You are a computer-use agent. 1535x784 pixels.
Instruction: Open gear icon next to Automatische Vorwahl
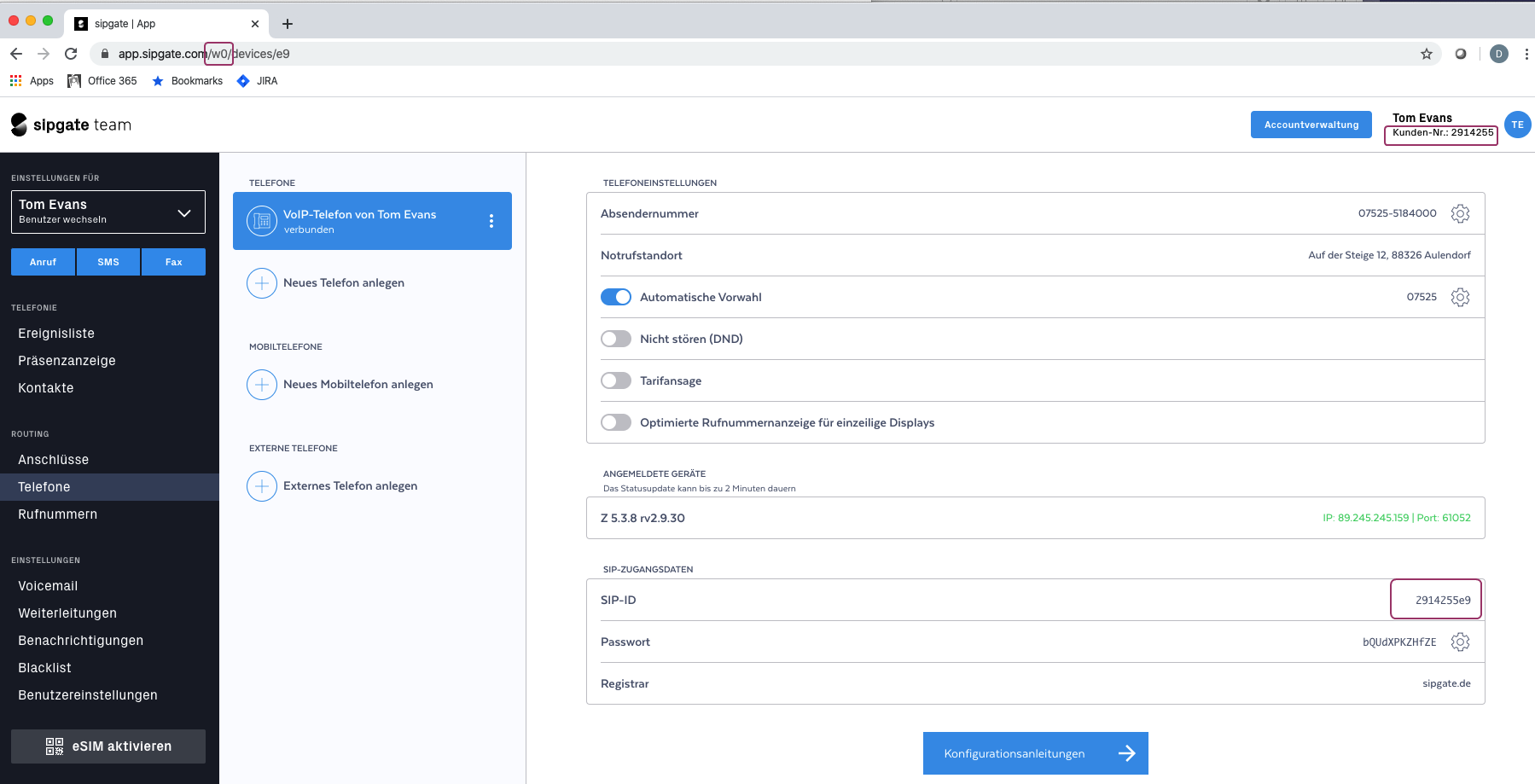tap(1460, 297)
